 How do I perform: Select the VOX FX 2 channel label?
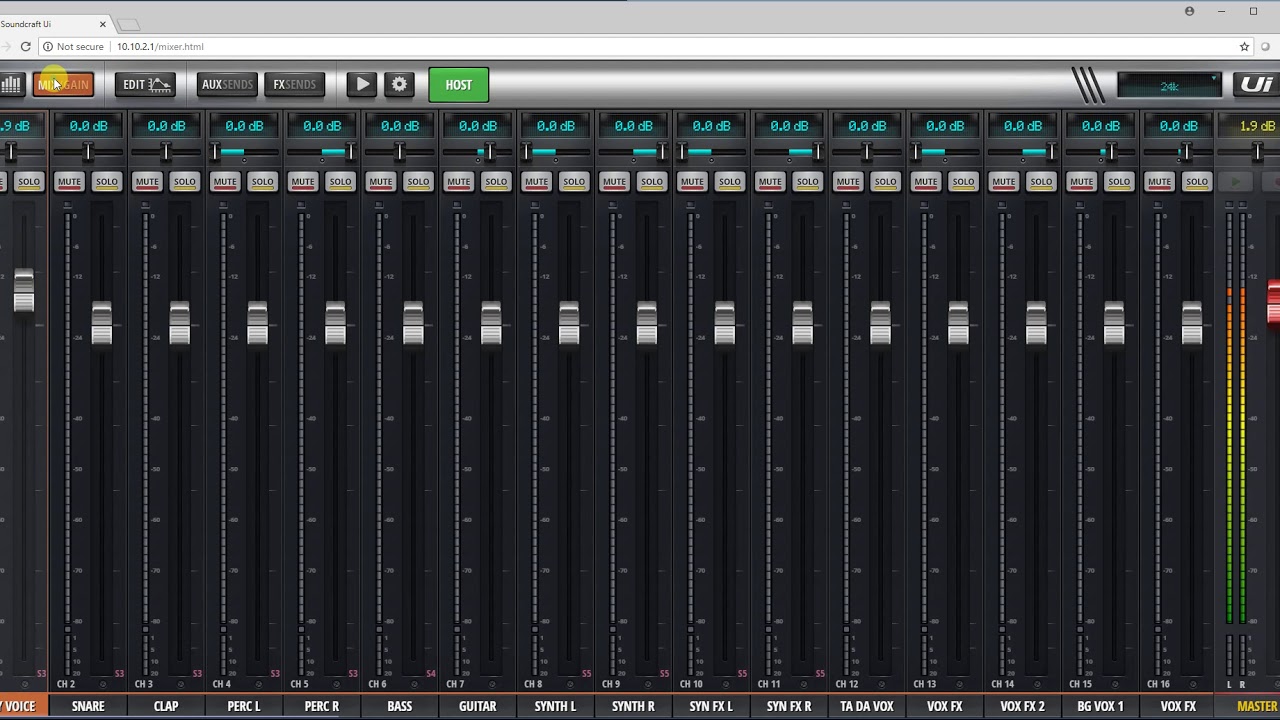click(x=1022, y=706)
